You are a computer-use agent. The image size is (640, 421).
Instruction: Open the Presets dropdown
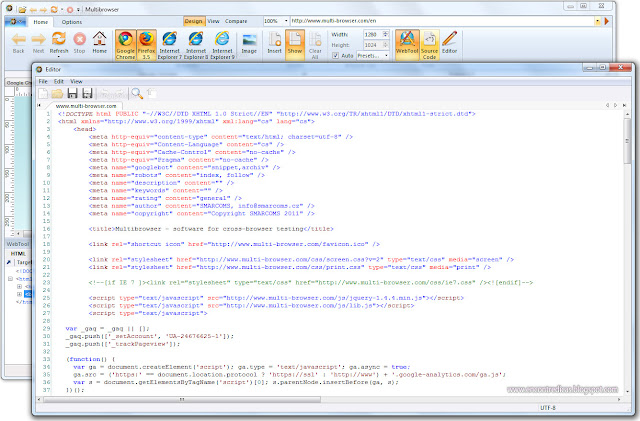[373, 56]
